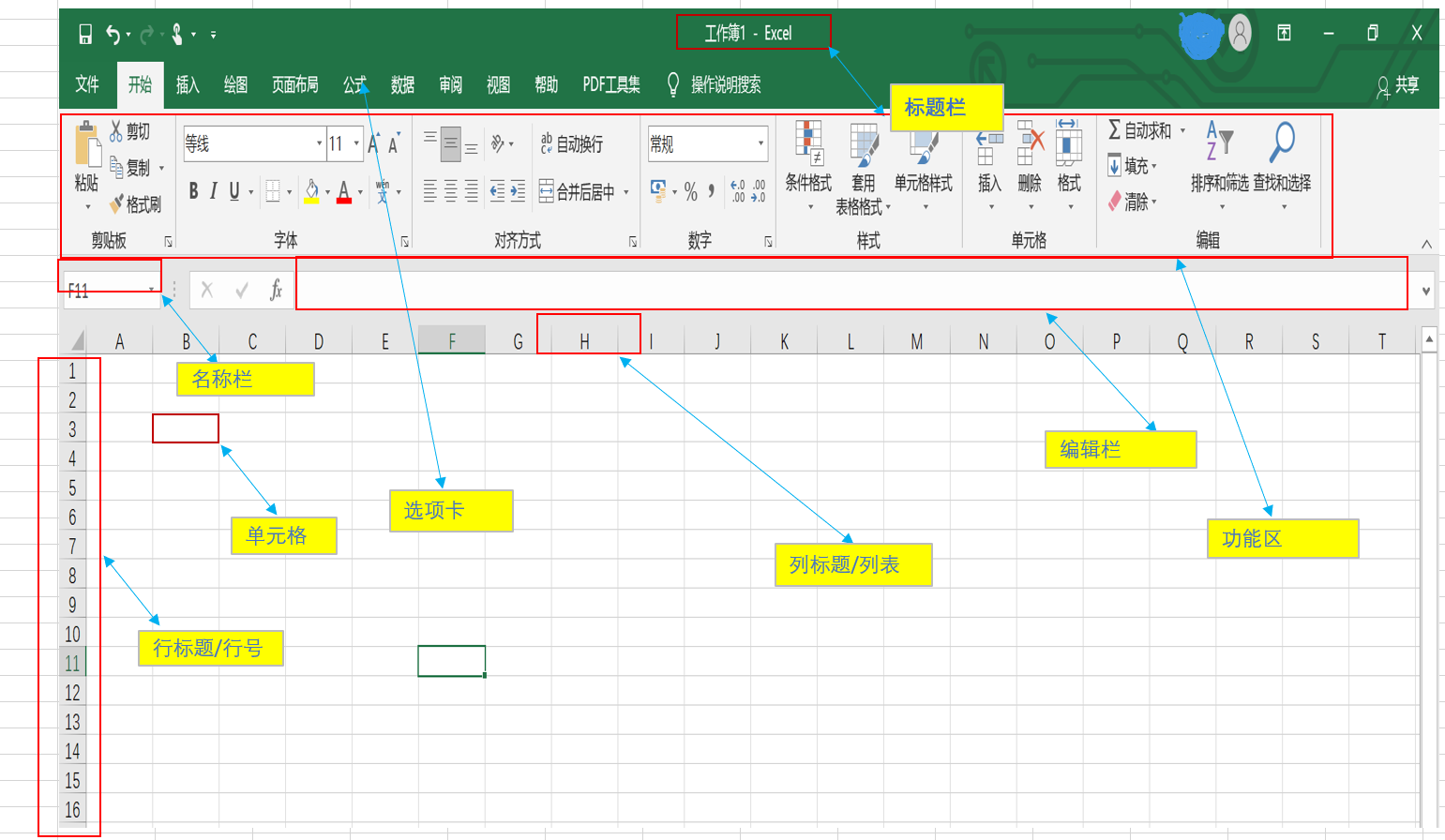Open number format dropdown (常规)
1445x840 pixels.
760,143
